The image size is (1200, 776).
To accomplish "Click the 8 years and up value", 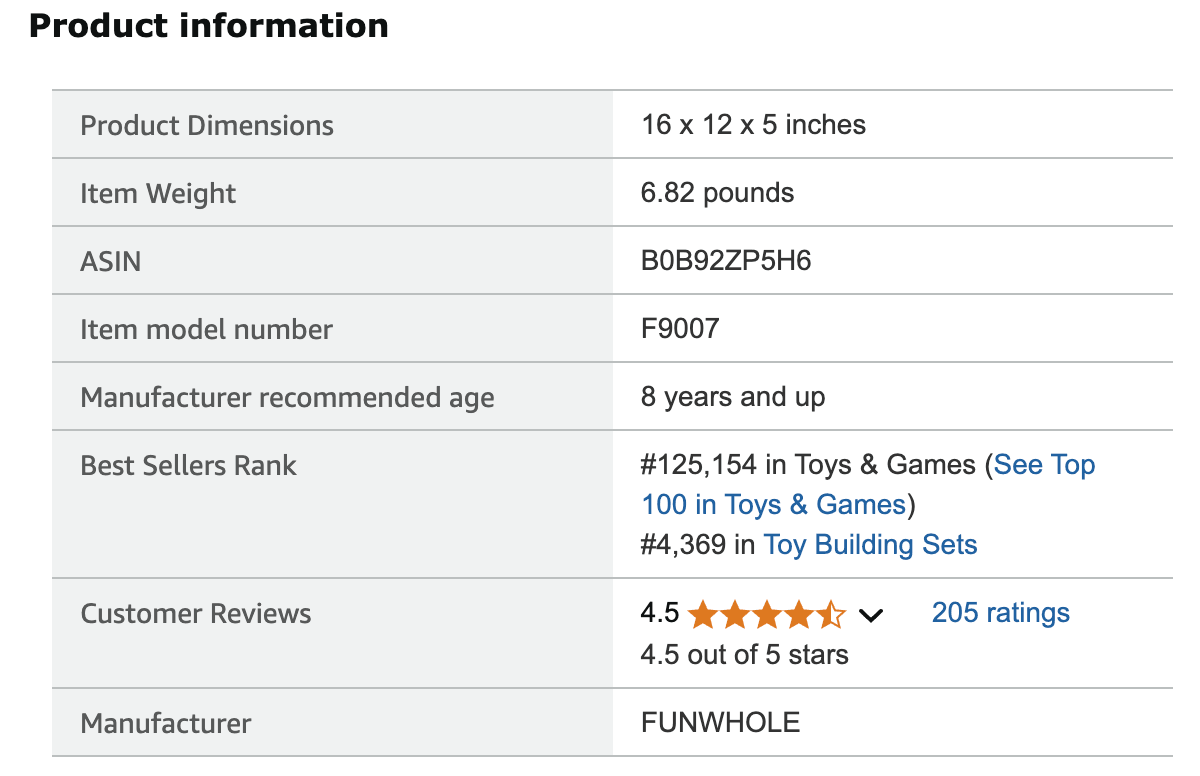I will (733, 397).
